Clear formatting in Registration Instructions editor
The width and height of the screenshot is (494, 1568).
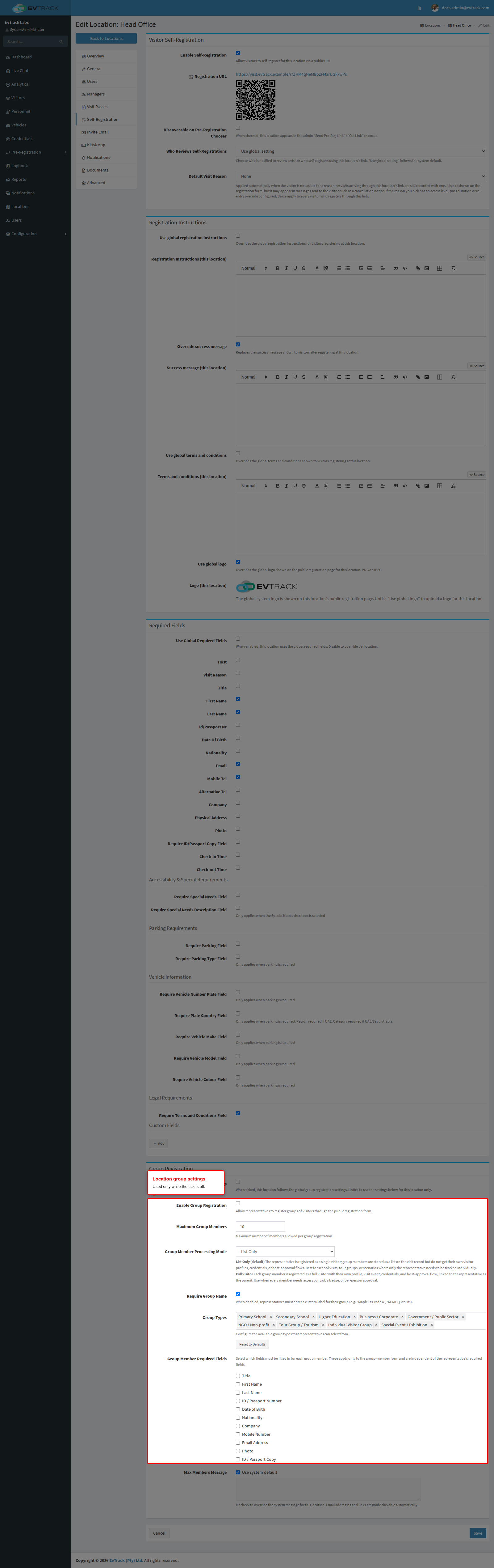tap(453, 269)
